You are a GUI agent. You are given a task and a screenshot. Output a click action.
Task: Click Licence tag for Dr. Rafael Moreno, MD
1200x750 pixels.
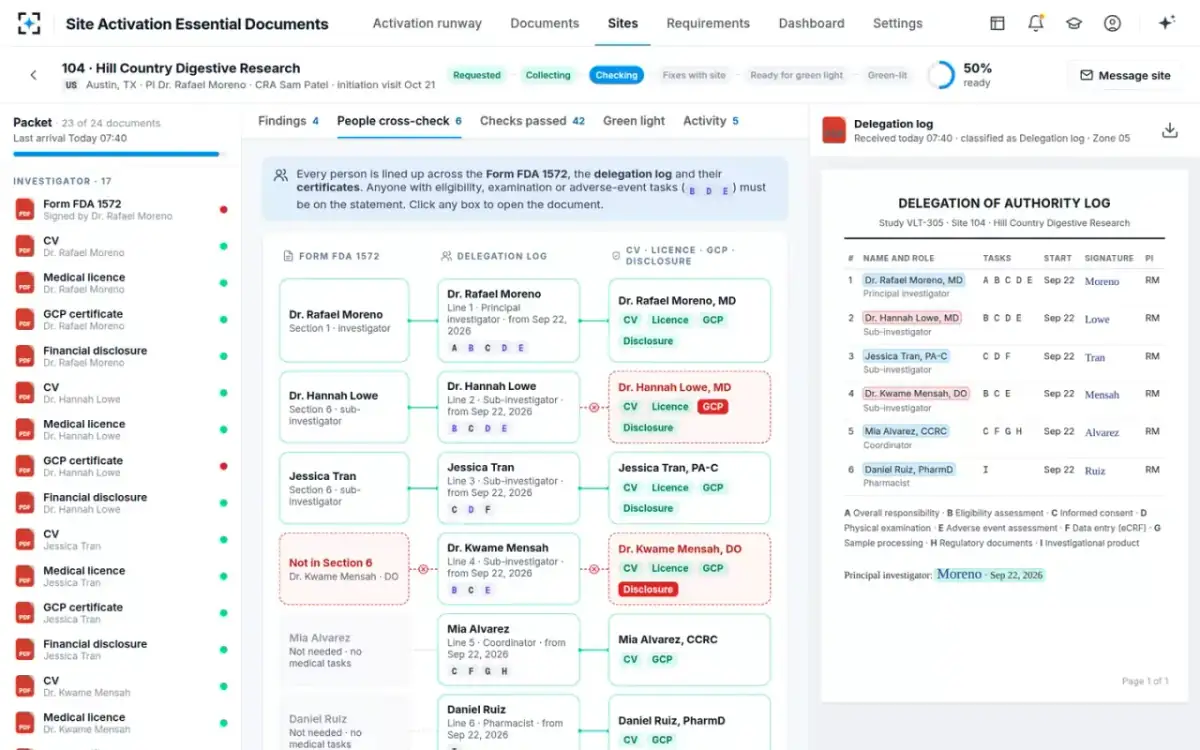tap(670, 320)
